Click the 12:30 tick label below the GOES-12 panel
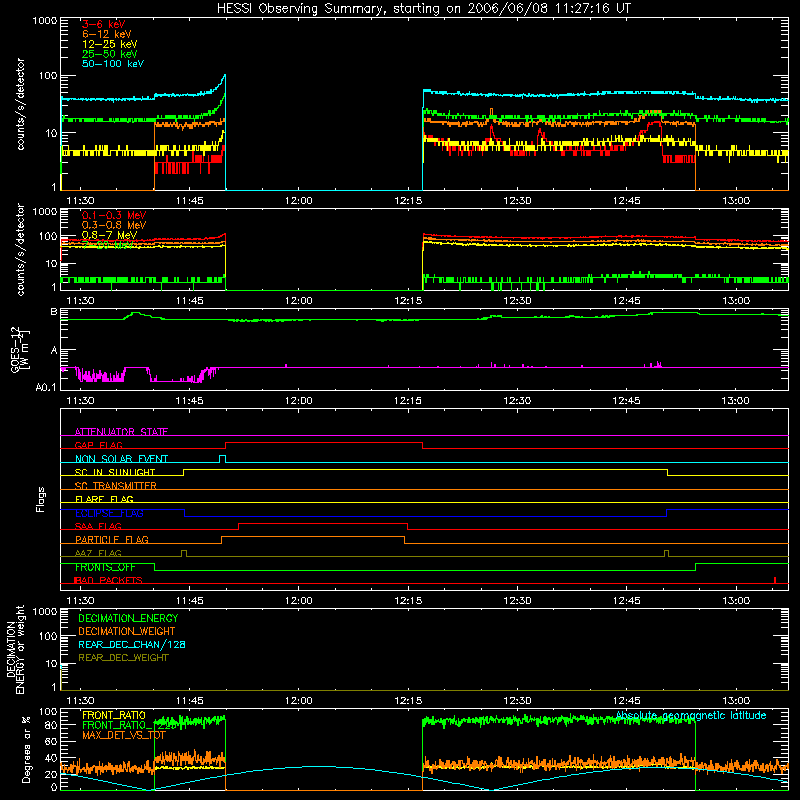The image size is (800, 800). click(x=517, y=401)
